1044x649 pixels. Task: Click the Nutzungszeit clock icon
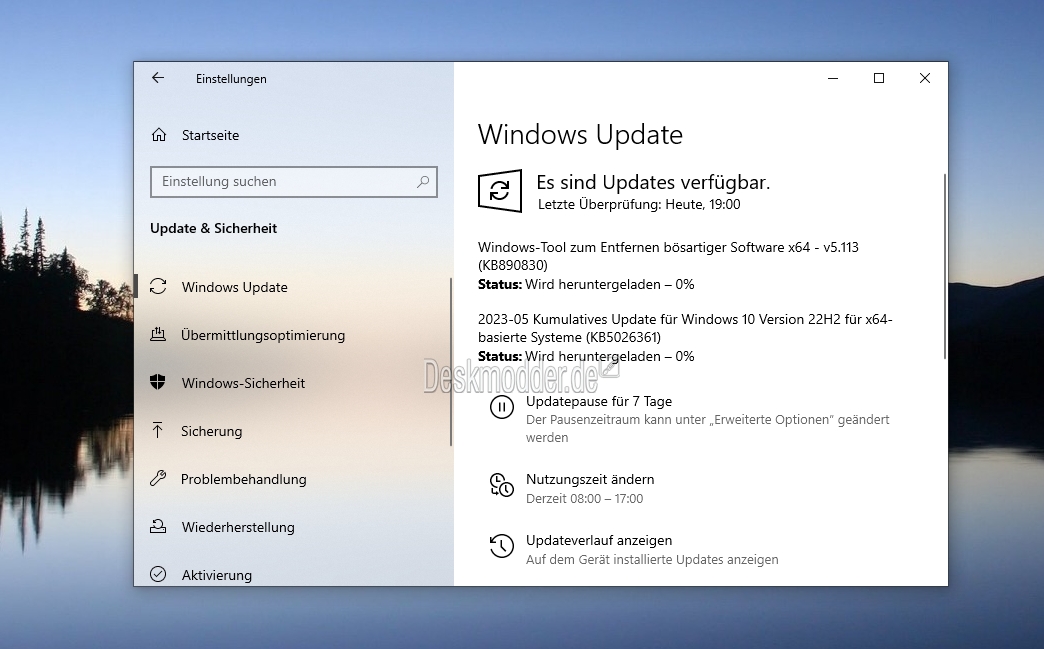click(x=501, y=485)
